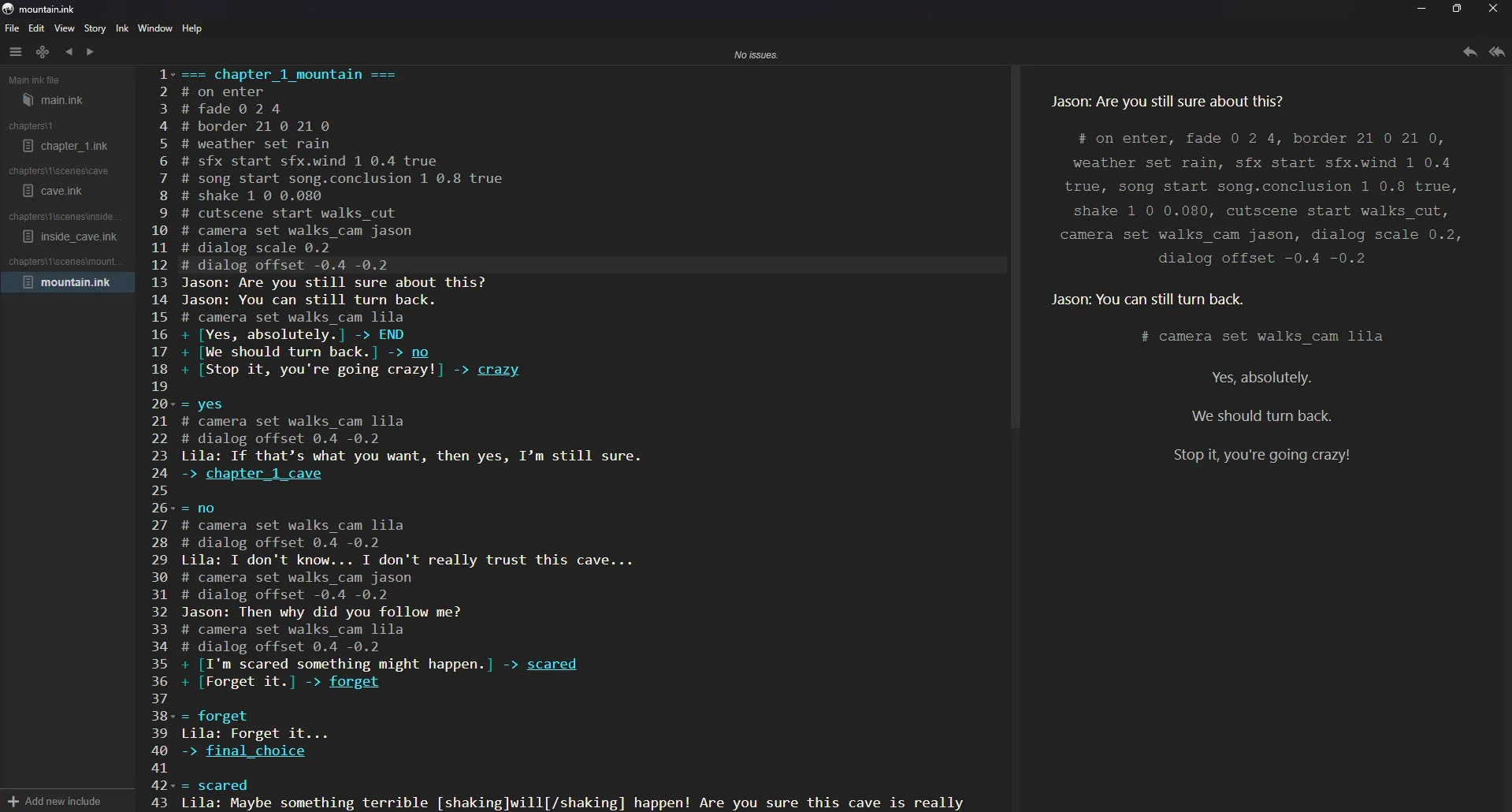Open cave.ink in the file sidebar

61,191
